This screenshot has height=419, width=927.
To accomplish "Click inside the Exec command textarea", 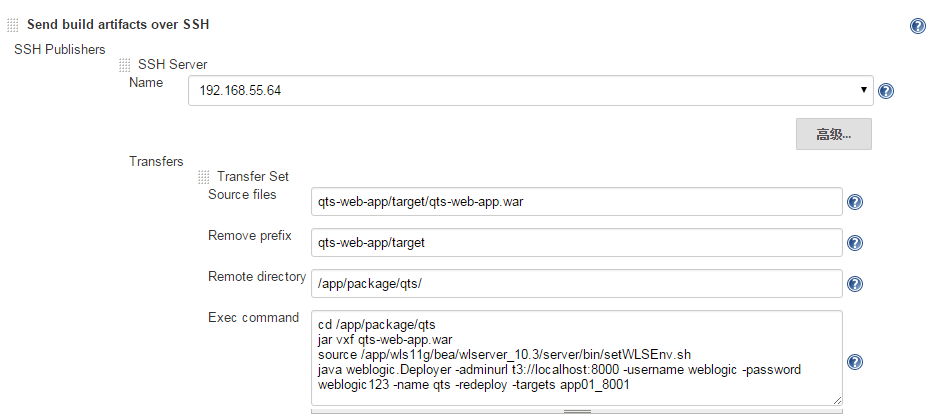I will pyautogui.click(x=576, y=358).
